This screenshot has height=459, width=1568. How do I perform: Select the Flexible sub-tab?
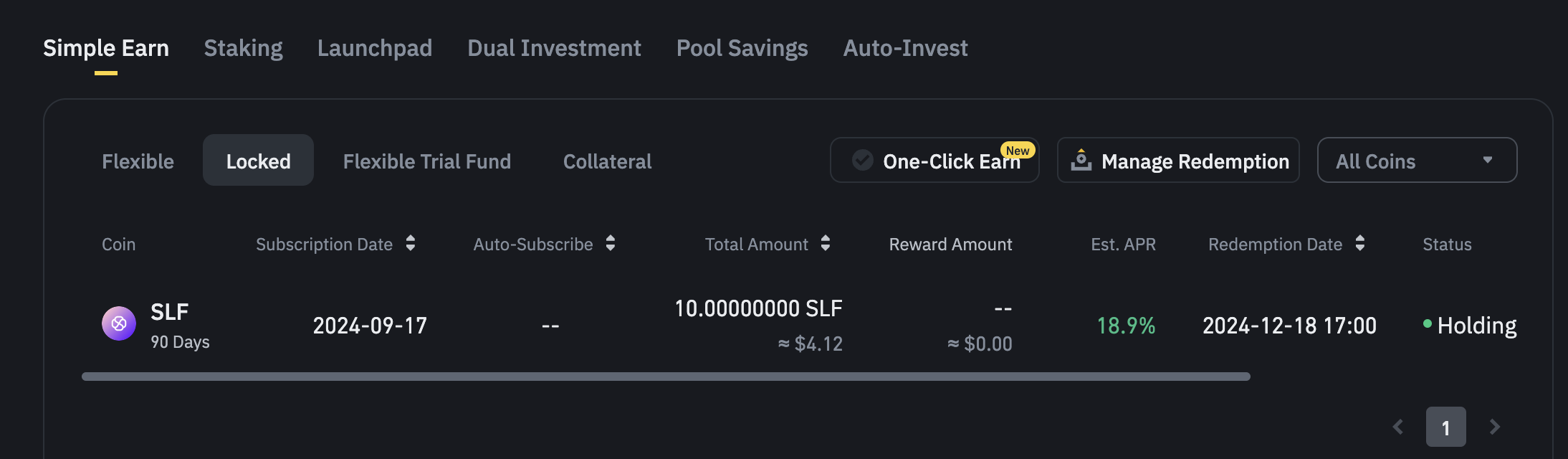(x=138, y=161)
